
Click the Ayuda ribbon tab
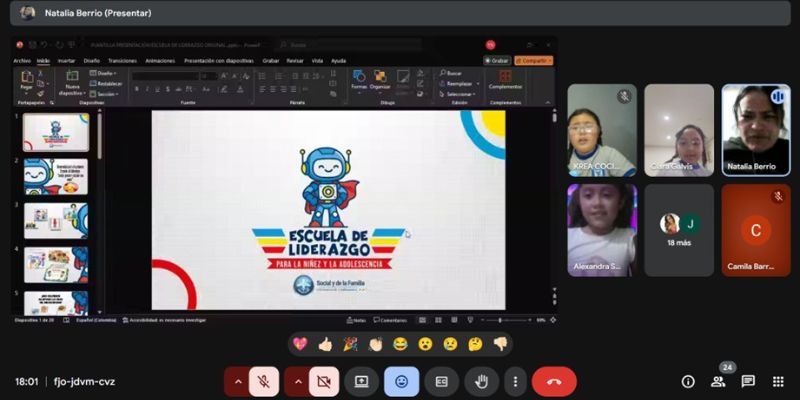point(338,61)
